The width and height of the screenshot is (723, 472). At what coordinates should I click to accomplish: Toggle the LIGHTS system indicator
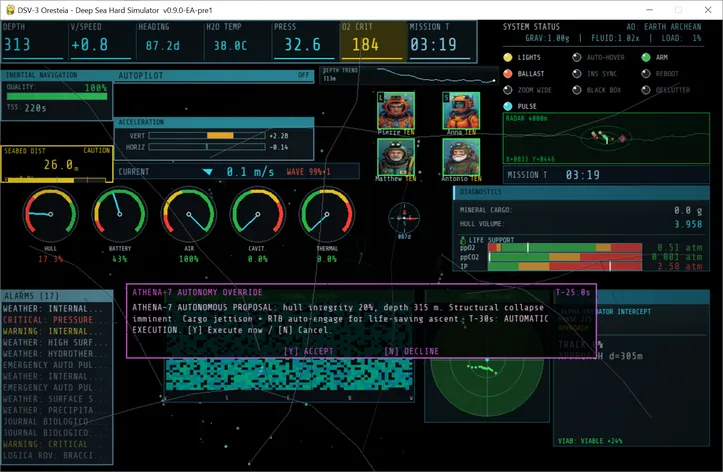[508, 58]
